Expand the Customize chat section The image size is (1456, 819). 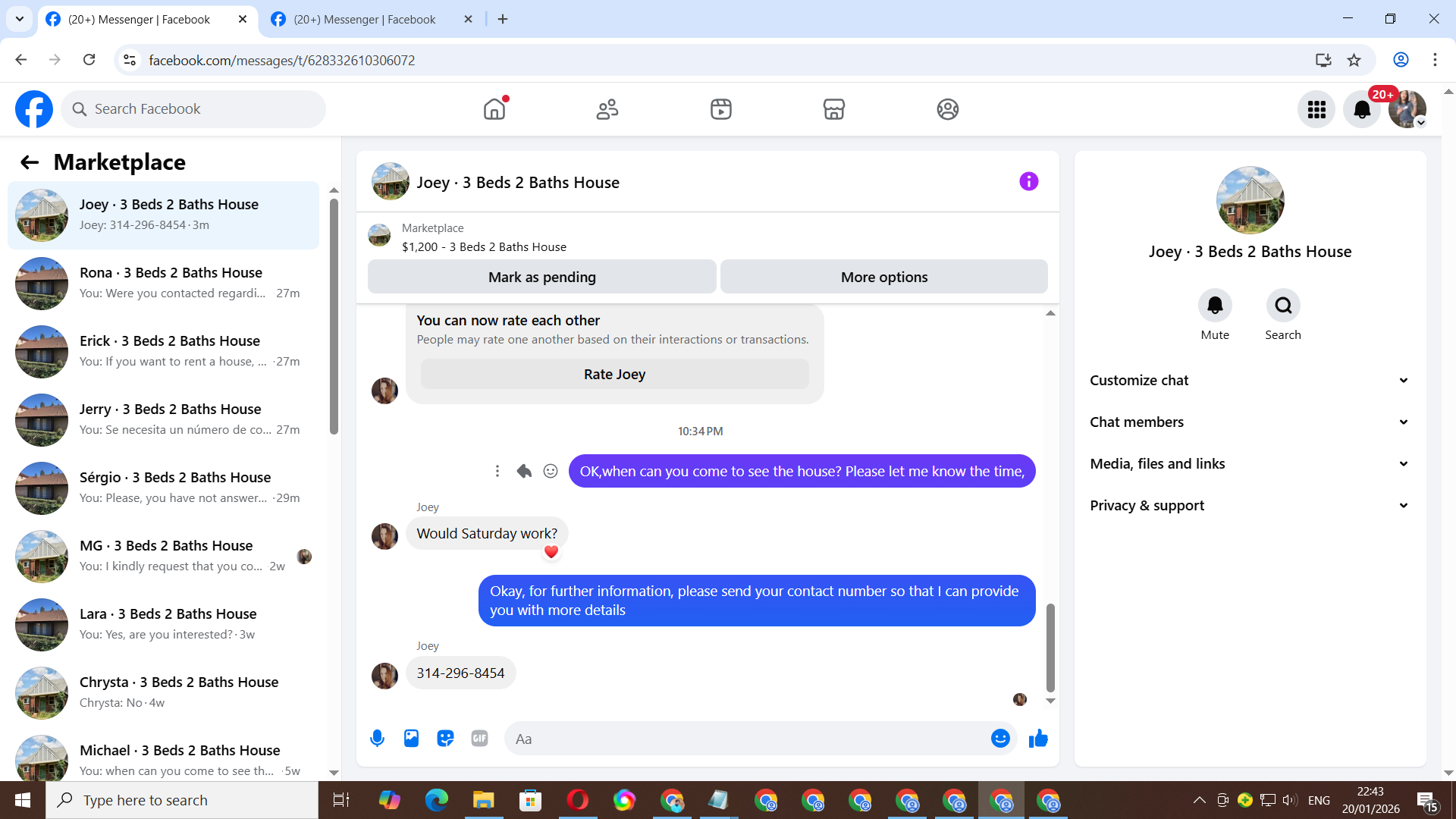[1250, 381]
